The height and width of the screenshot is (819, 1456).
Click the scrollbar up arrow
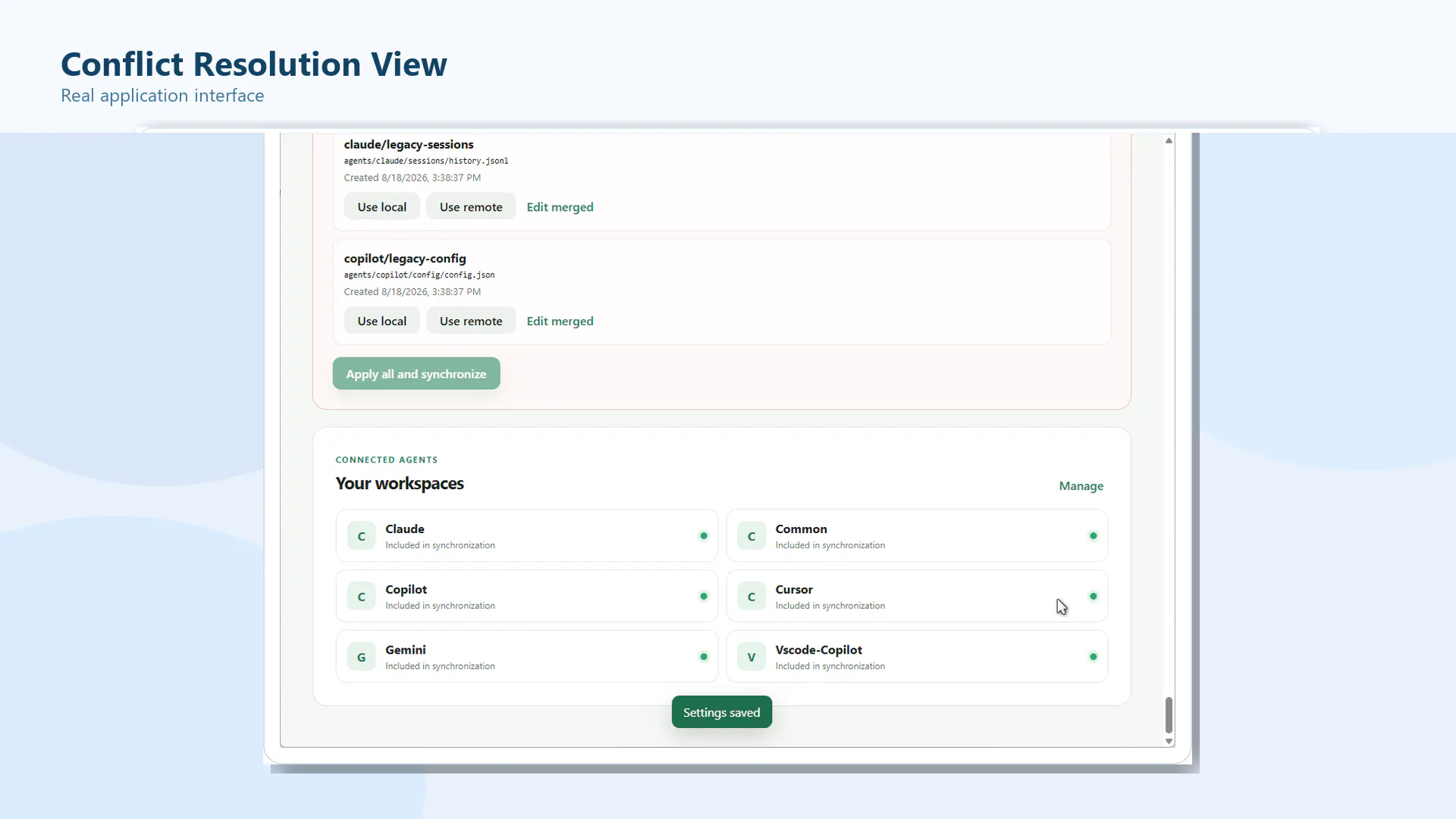pyautogui.click(x=1169, y=141)
